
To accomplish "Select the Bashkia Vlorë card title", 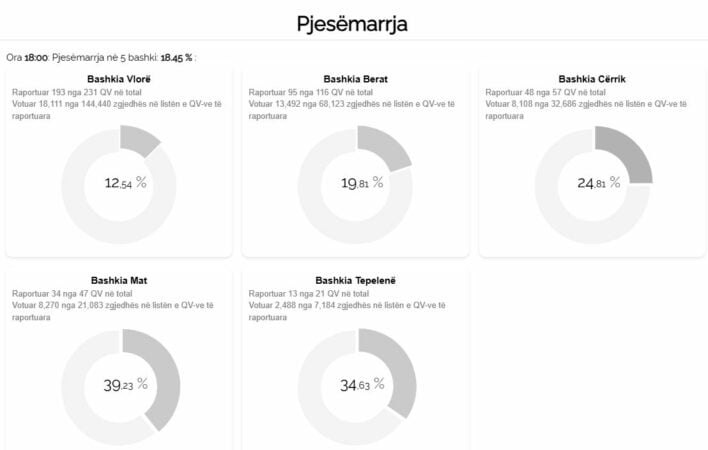I will point(118,79).
